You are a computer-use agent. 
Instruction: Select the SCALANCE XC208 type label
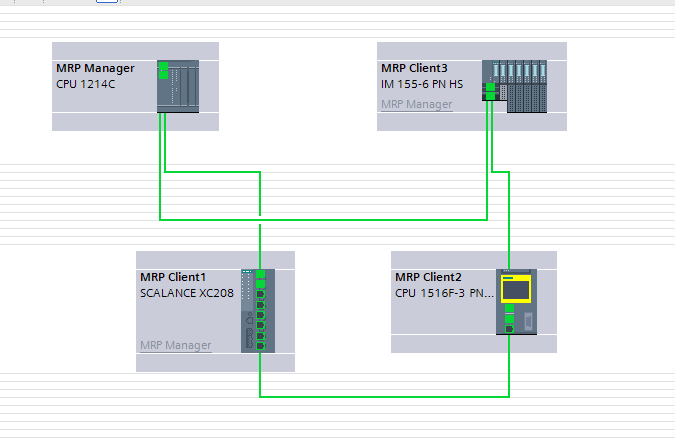[186, 293]
